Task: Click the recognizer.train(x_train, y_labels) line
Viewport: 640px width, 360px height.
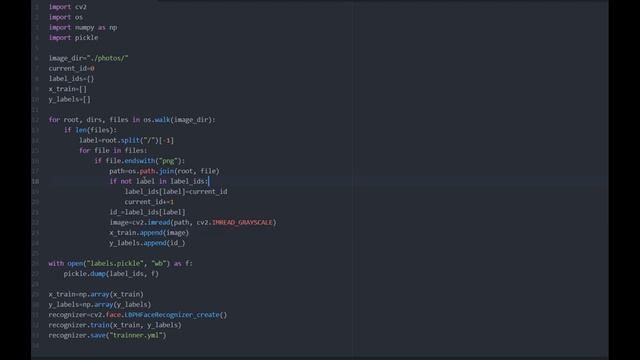Action: coord(115,325)
